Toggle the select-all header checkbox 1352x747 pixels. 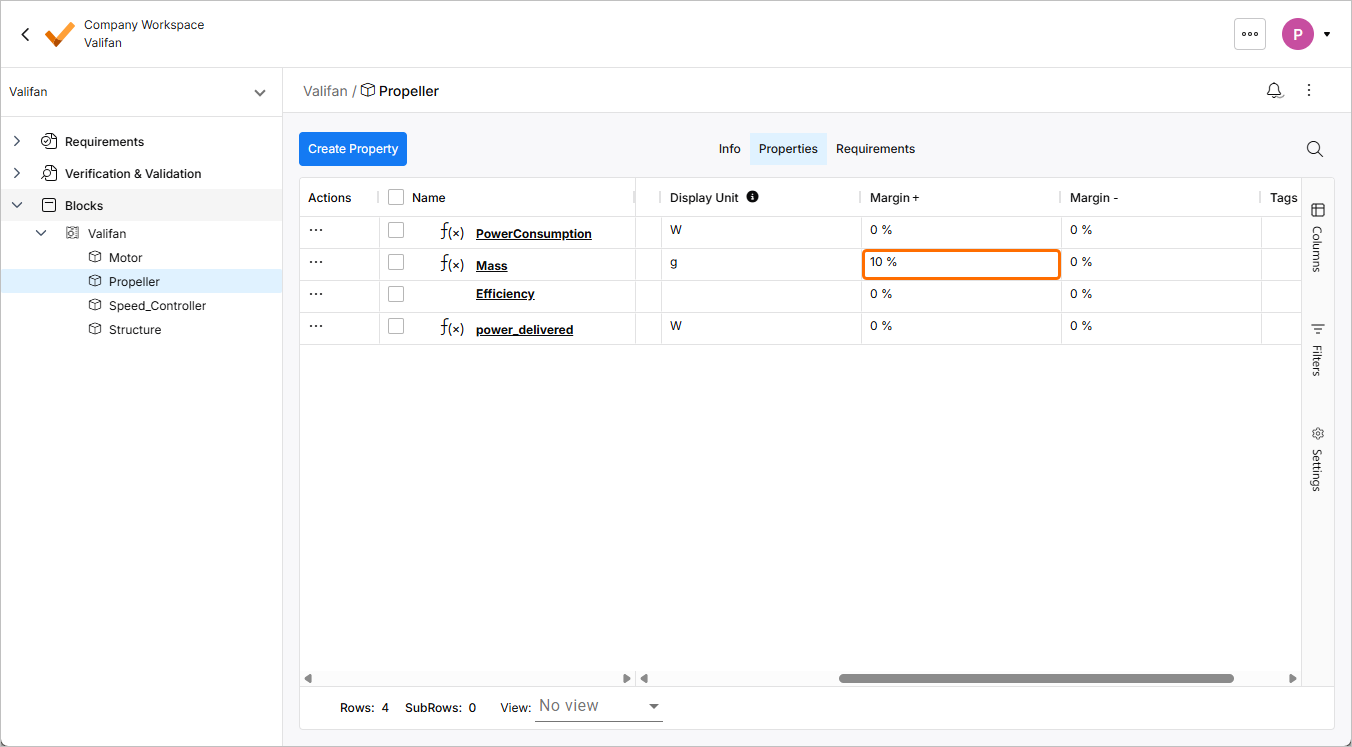[396, 198]
